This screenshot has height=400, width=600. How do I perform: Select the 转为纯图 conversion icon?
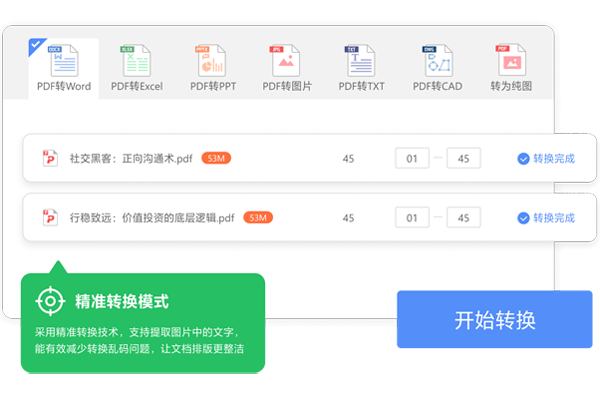pos(511,62)
